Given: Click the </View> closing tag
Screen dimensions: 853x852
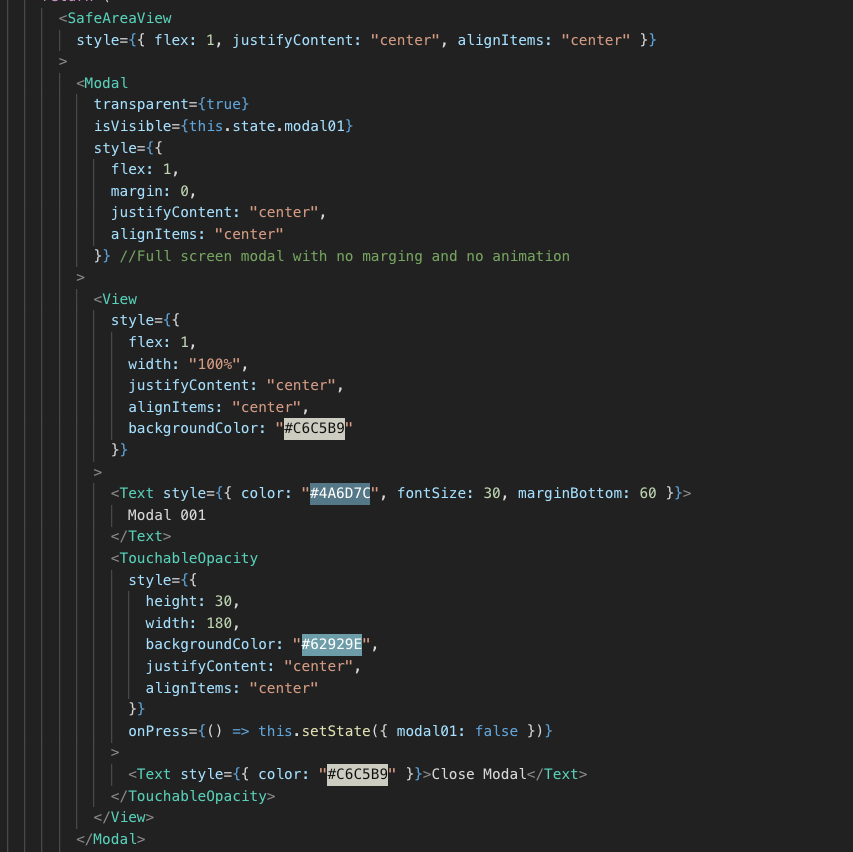Looking at the screenshot, I should click(x=123, y=818).
